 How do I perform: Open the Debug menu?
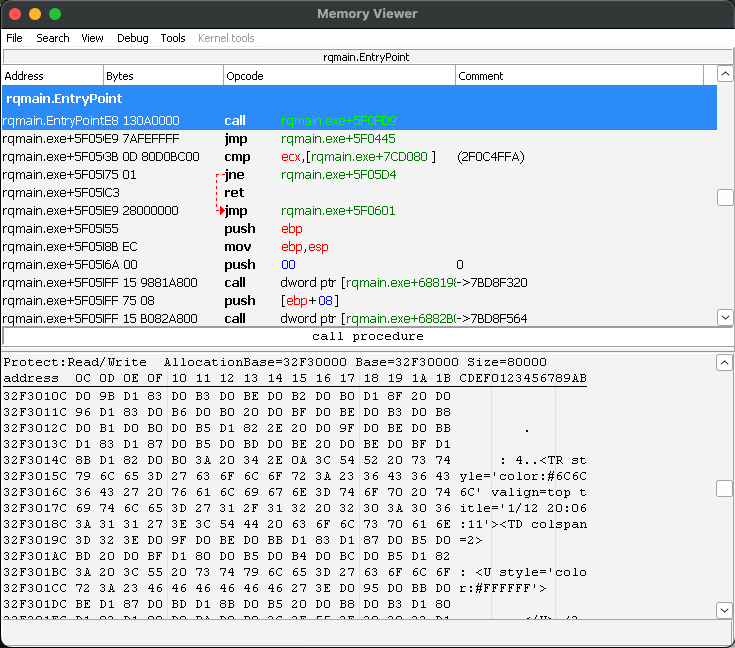133,38
